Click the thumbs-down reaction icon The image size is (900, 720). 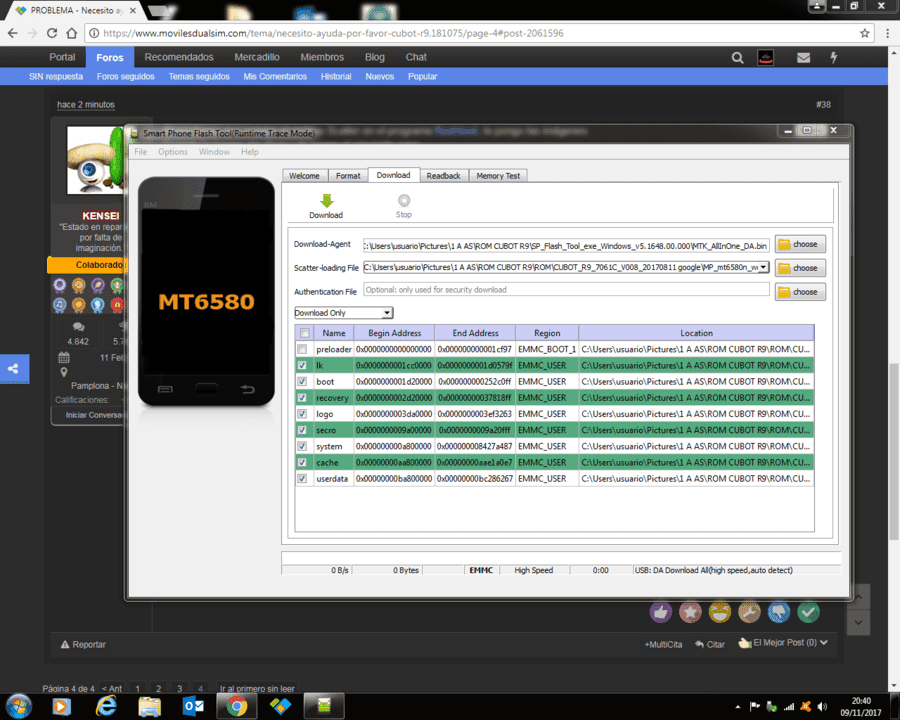pos(779,613)
